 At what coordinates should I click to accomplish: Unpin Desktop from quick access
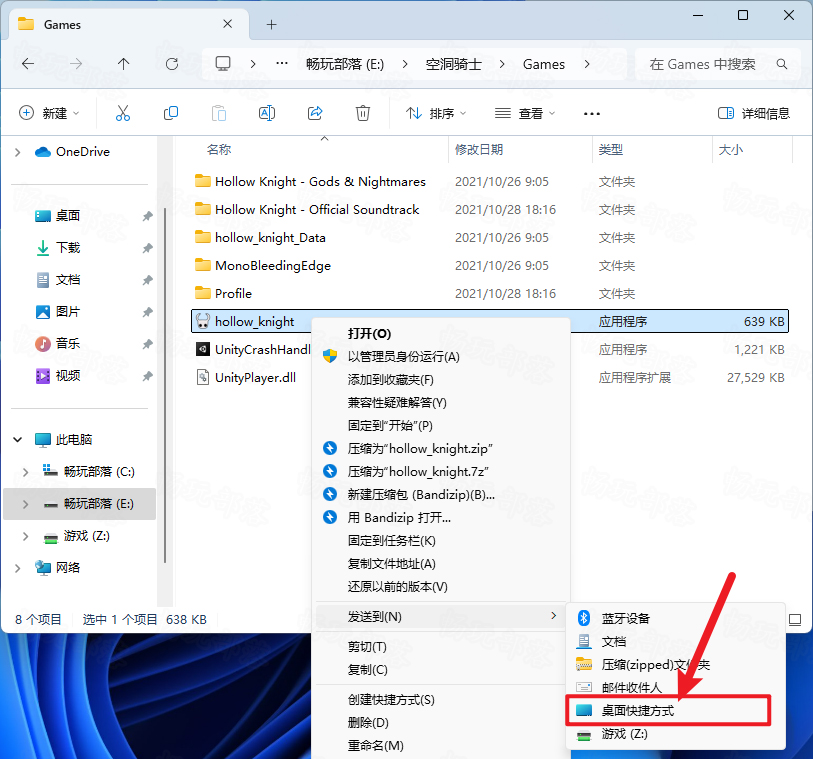click(148, 216)
